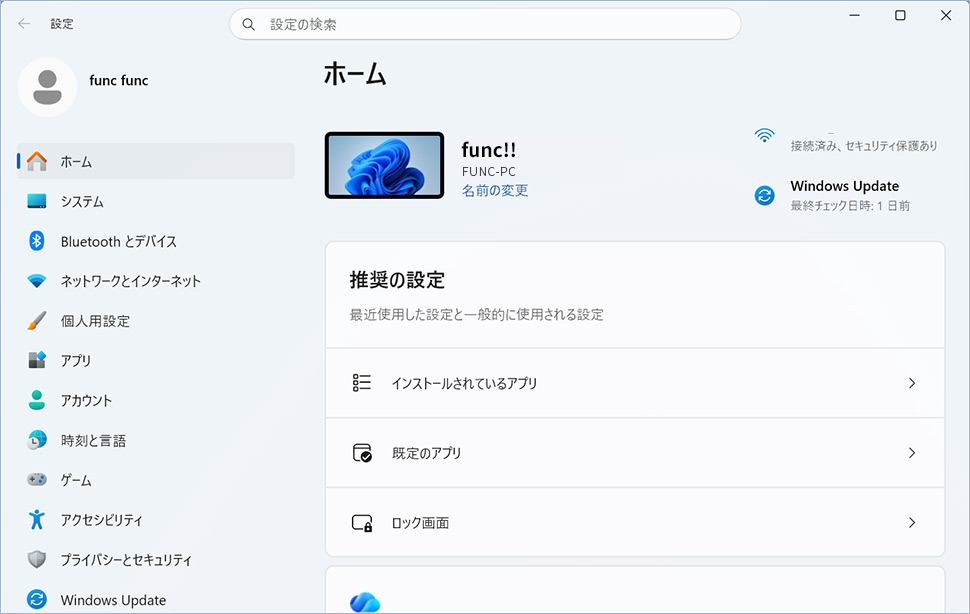Click the システム monitor icon

(x=37, y=201)
